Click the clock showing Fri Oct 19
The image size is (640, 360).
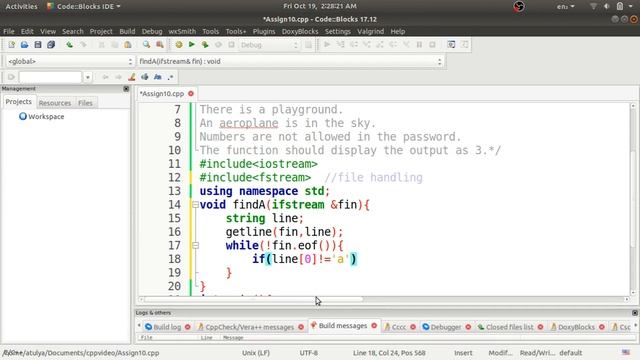click(x=320, y=6)
